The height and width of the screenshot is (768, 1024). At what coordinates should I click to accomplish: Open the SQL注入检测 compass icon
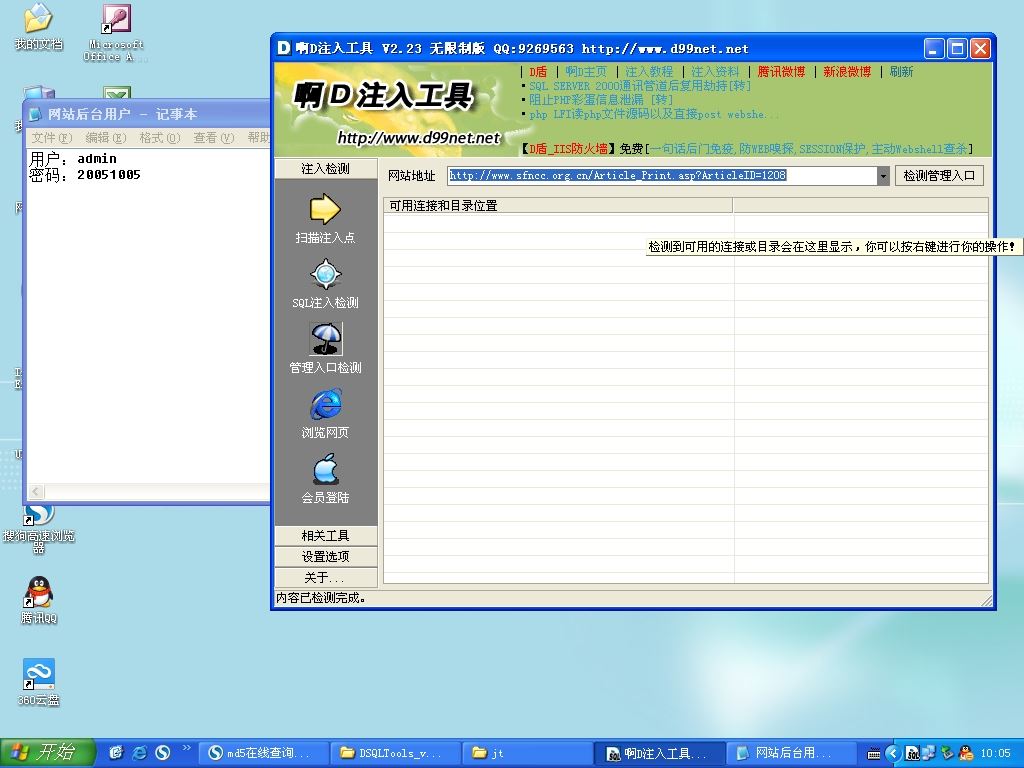325,274
